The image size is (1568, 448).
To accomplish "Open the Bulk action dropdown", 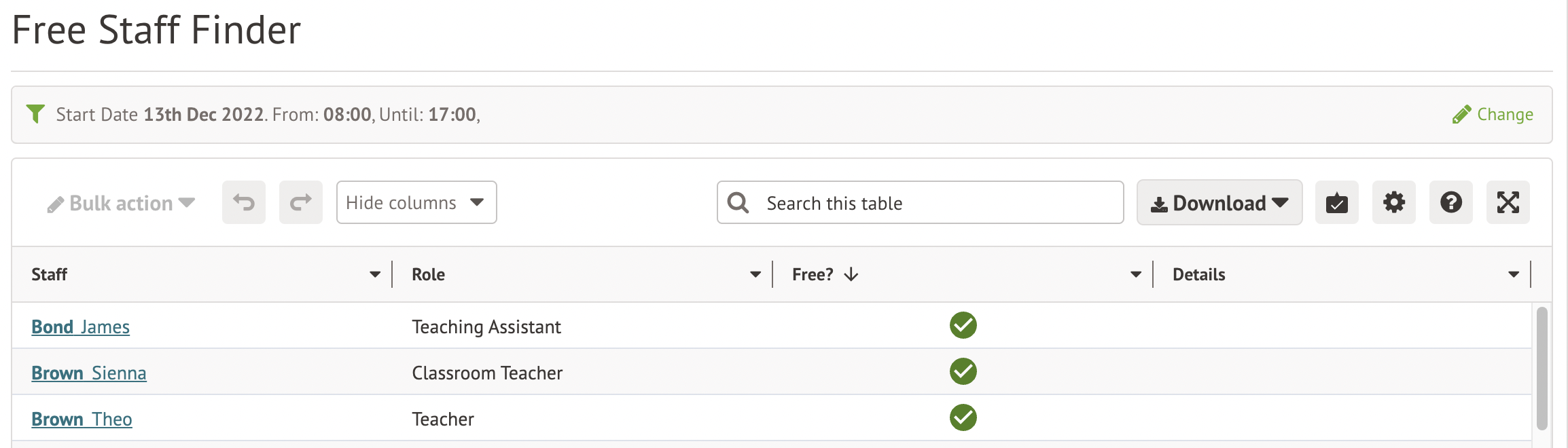I will tap(121, 203).
